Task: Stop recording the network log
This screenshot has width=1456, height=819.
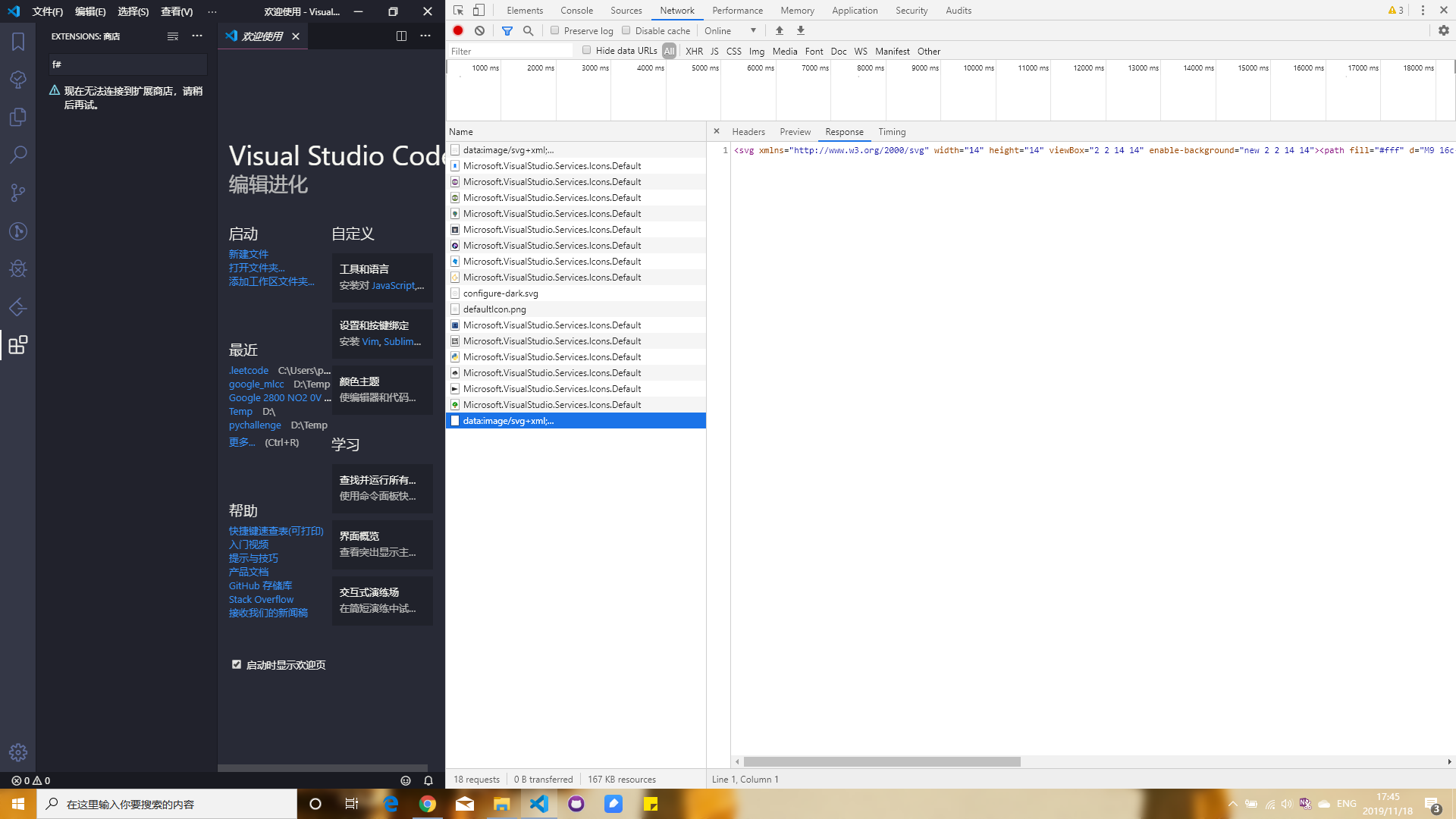Action: (458, 30)
